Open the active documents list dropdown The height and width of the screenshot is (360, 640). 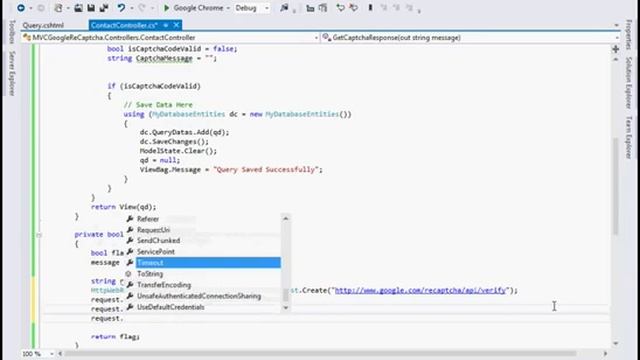click(616, 25)
